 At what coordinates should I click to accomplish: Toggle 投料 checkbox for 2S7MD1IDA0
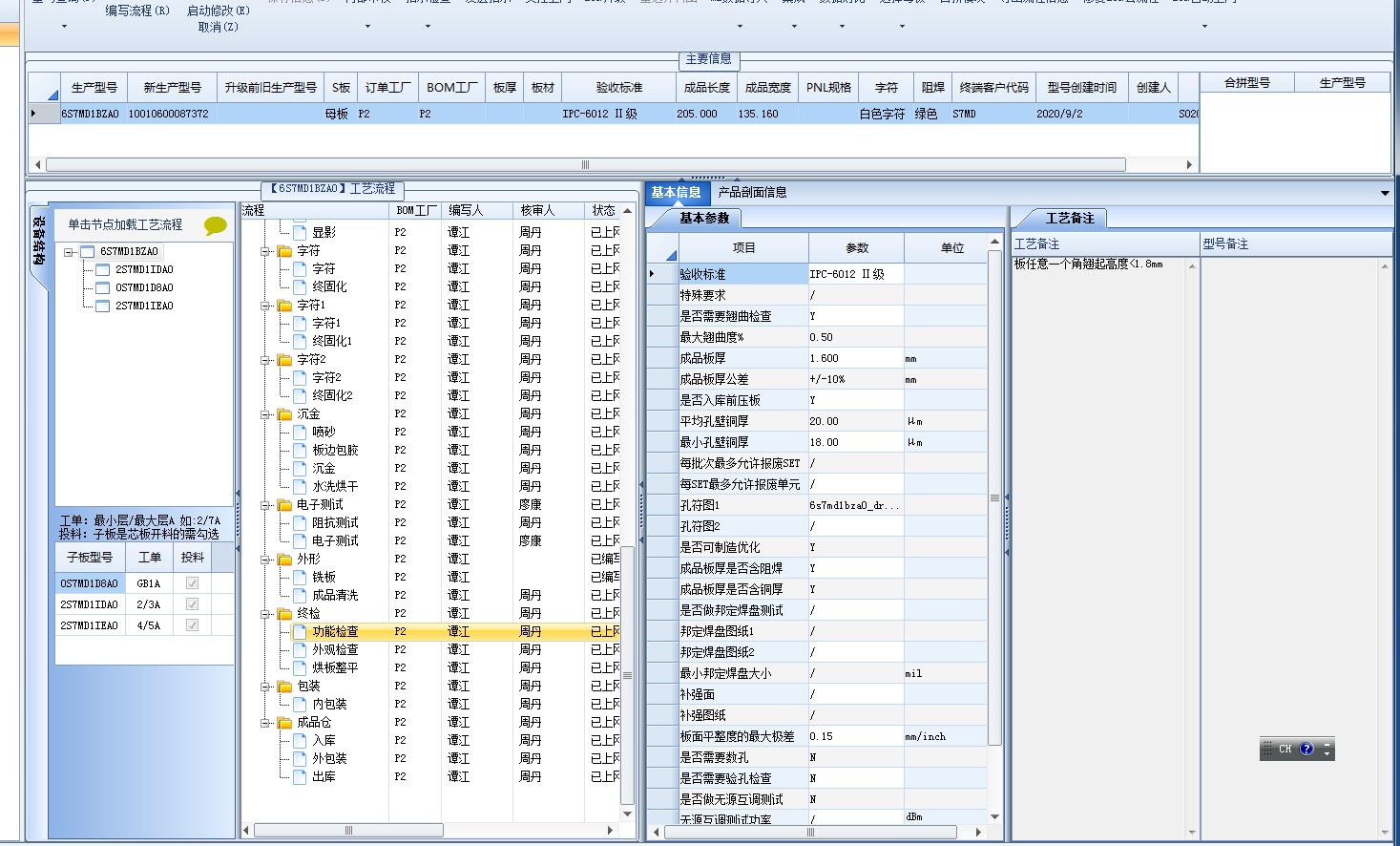click(x=192, y=604)
